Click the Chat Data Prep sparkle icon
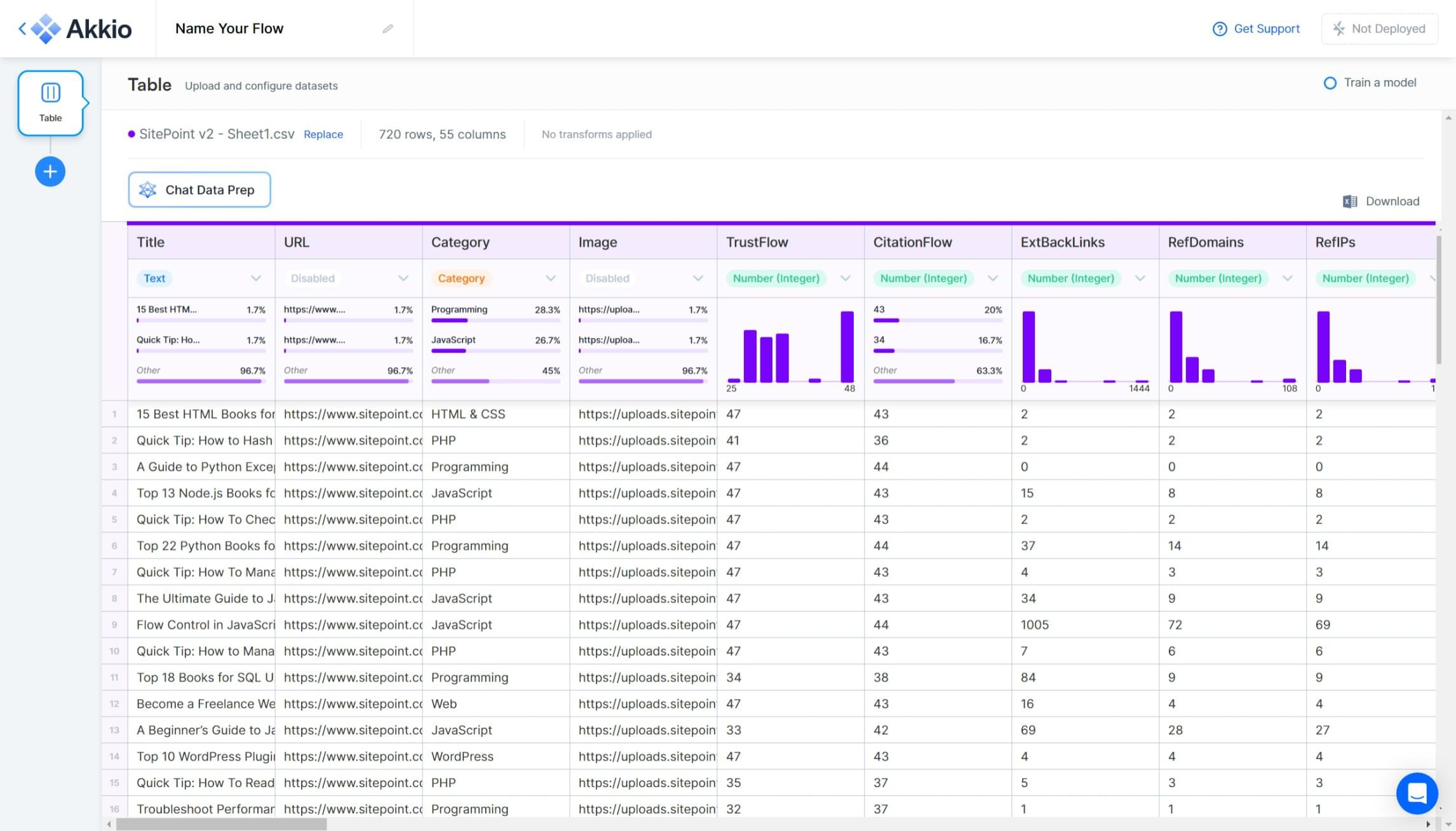 147,190
